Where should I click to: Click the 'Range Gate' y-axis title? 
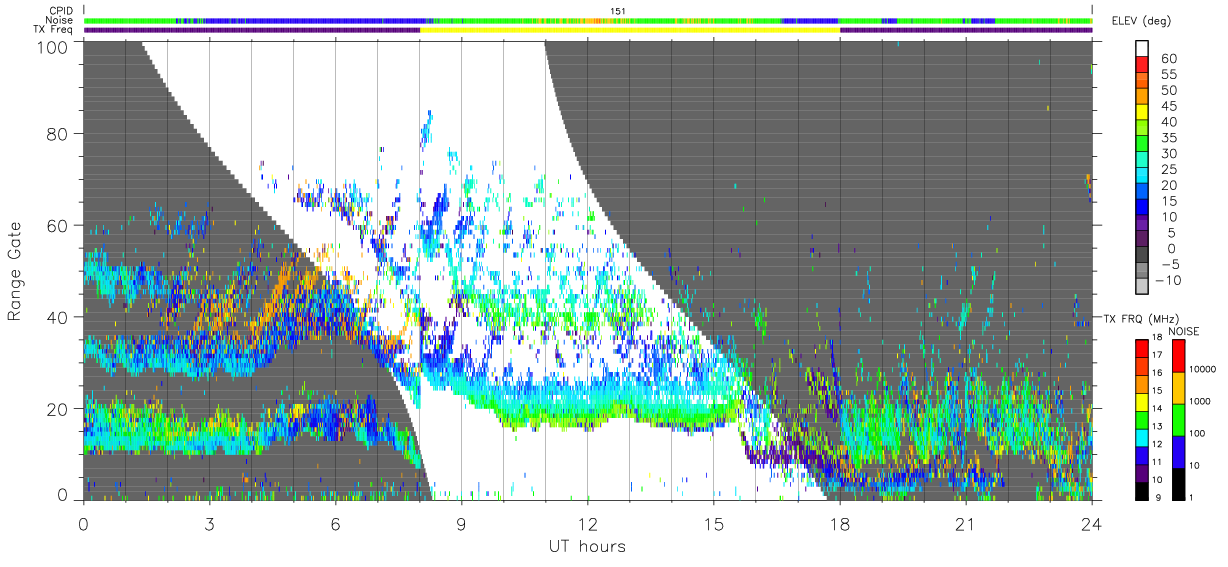(x=16, y=273)
